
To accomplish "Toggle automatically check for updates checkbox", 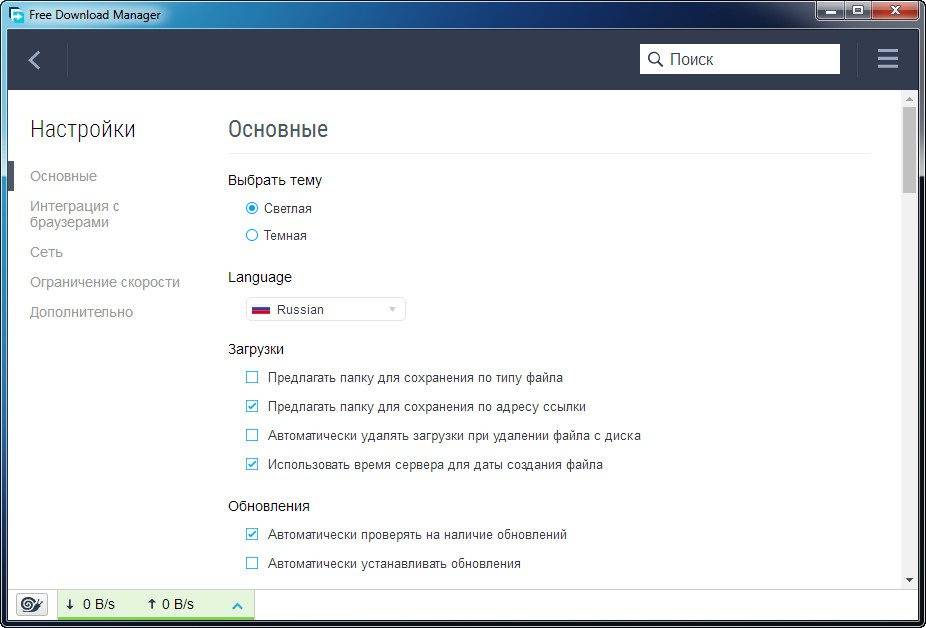I will [x=252, y=534].
